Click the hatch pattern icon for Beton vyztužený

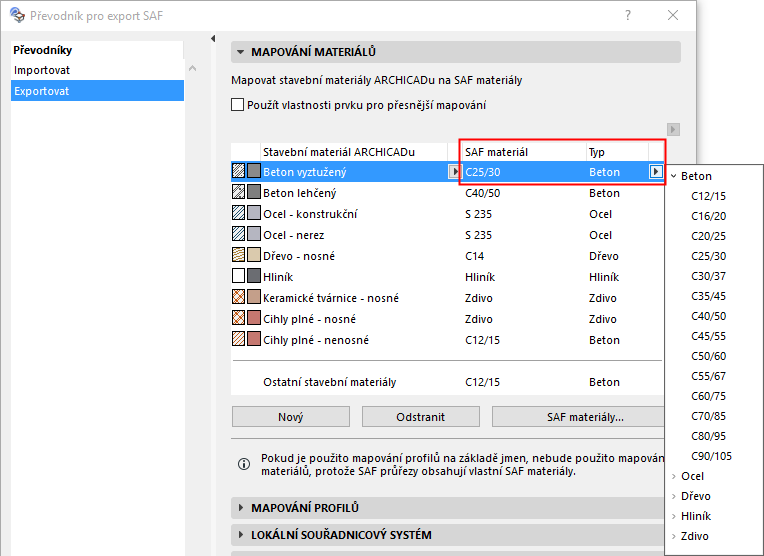tap(238, 171)
